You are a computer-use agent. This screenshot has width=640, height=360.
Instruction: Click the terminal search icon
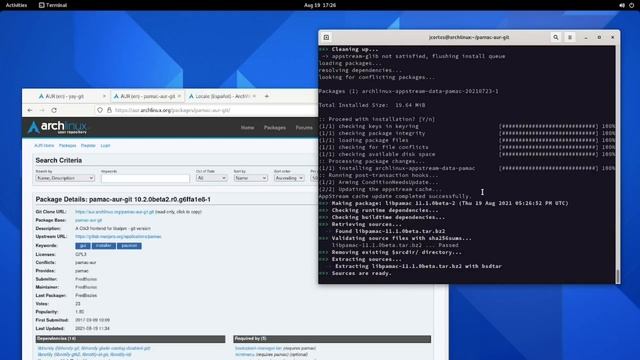click(x=556, y=37)
